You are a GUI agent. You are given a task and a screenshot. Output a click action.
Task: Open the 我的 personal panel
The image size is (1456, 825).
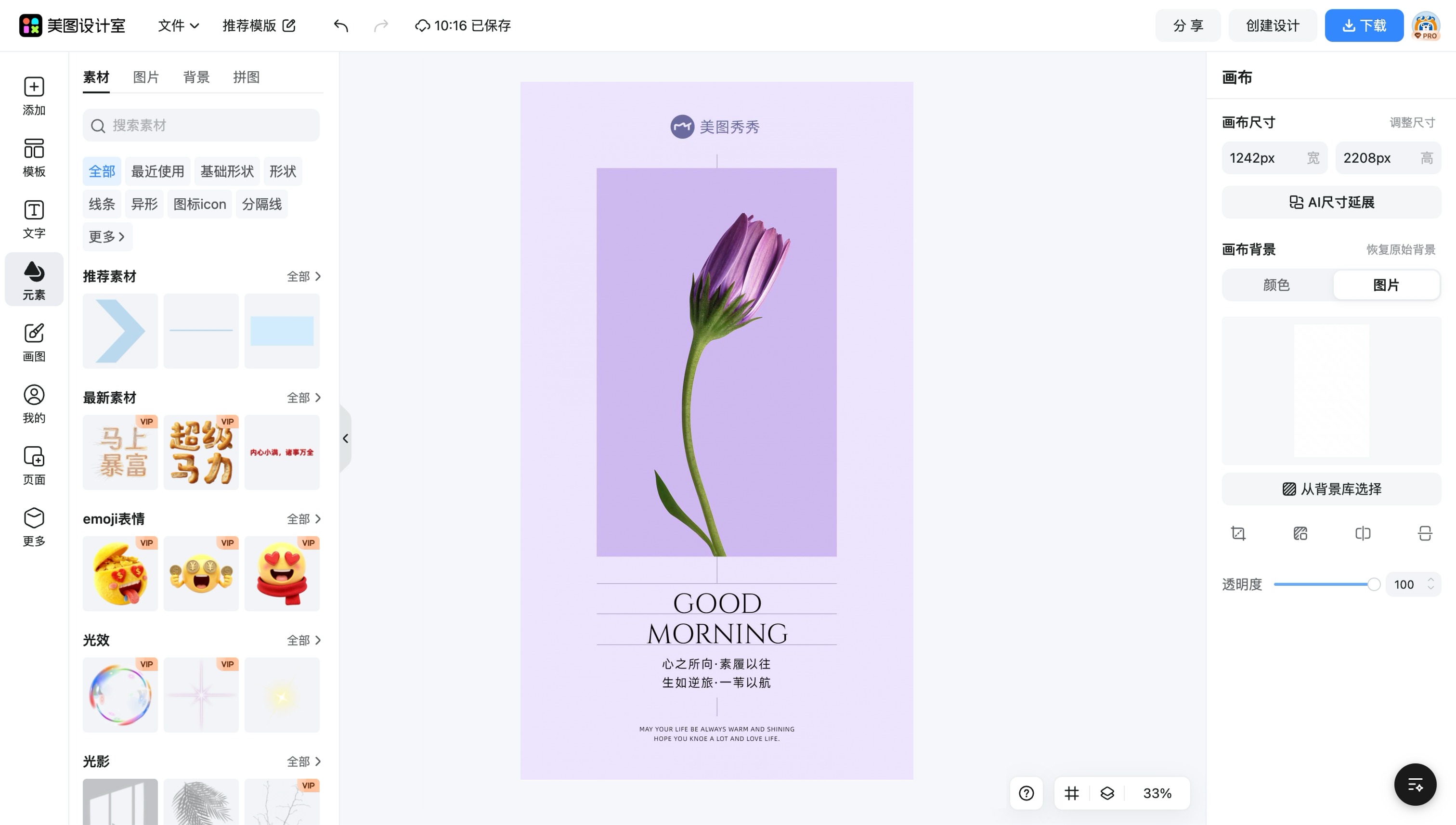click(x=34, y=404)
